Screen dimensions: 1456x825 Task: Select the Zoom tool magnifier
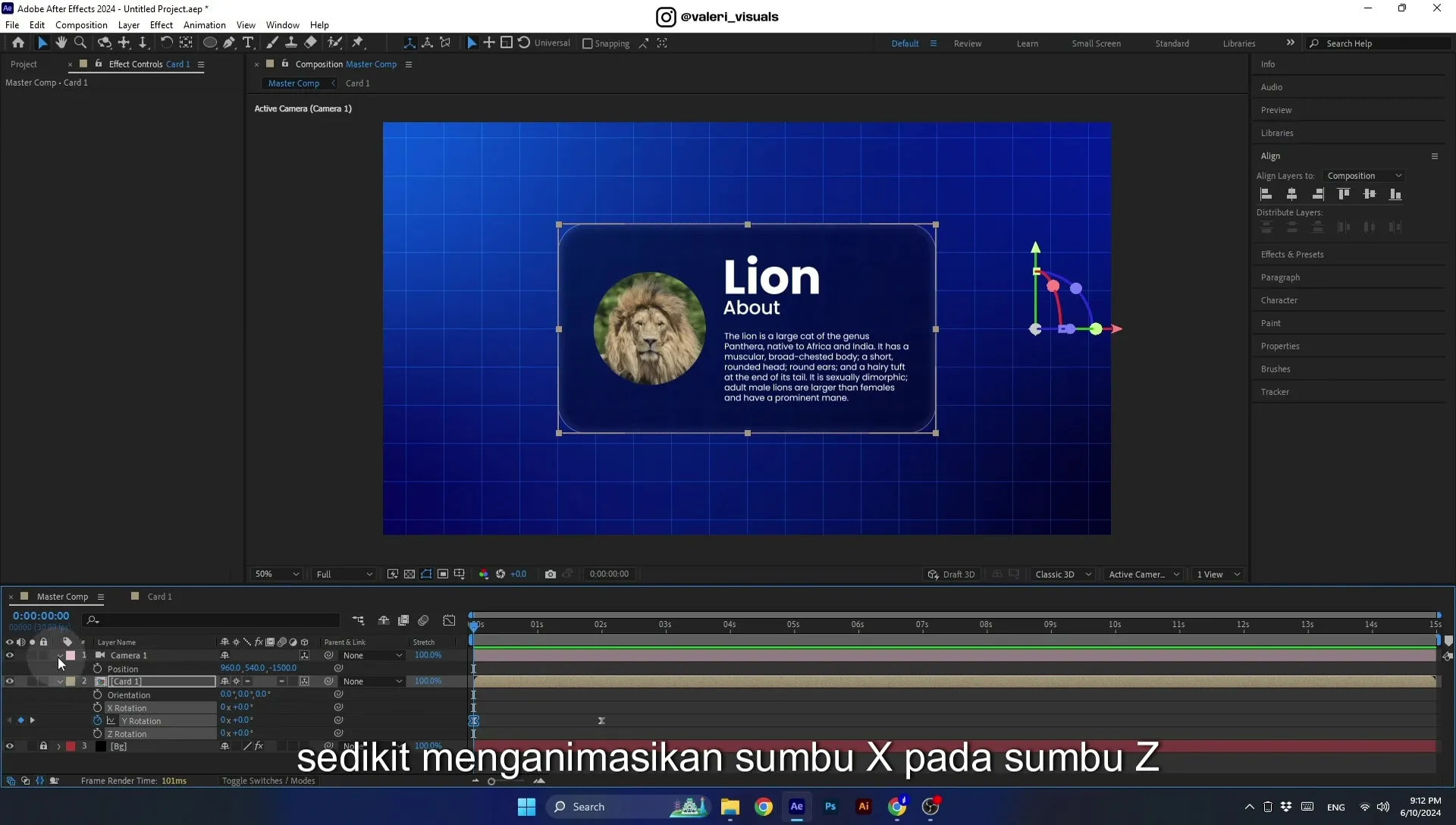(80, 43)
